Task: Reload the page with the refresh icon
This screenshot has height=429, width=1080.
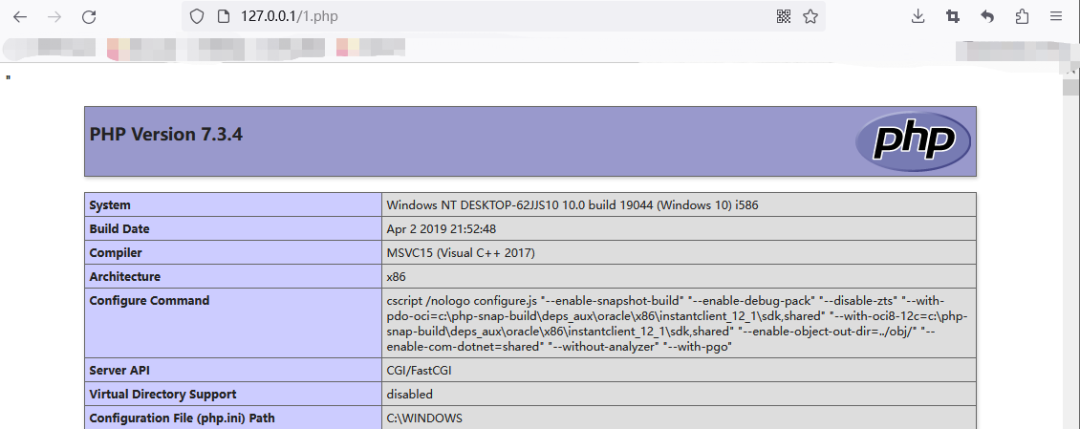Action: (89, 17)
